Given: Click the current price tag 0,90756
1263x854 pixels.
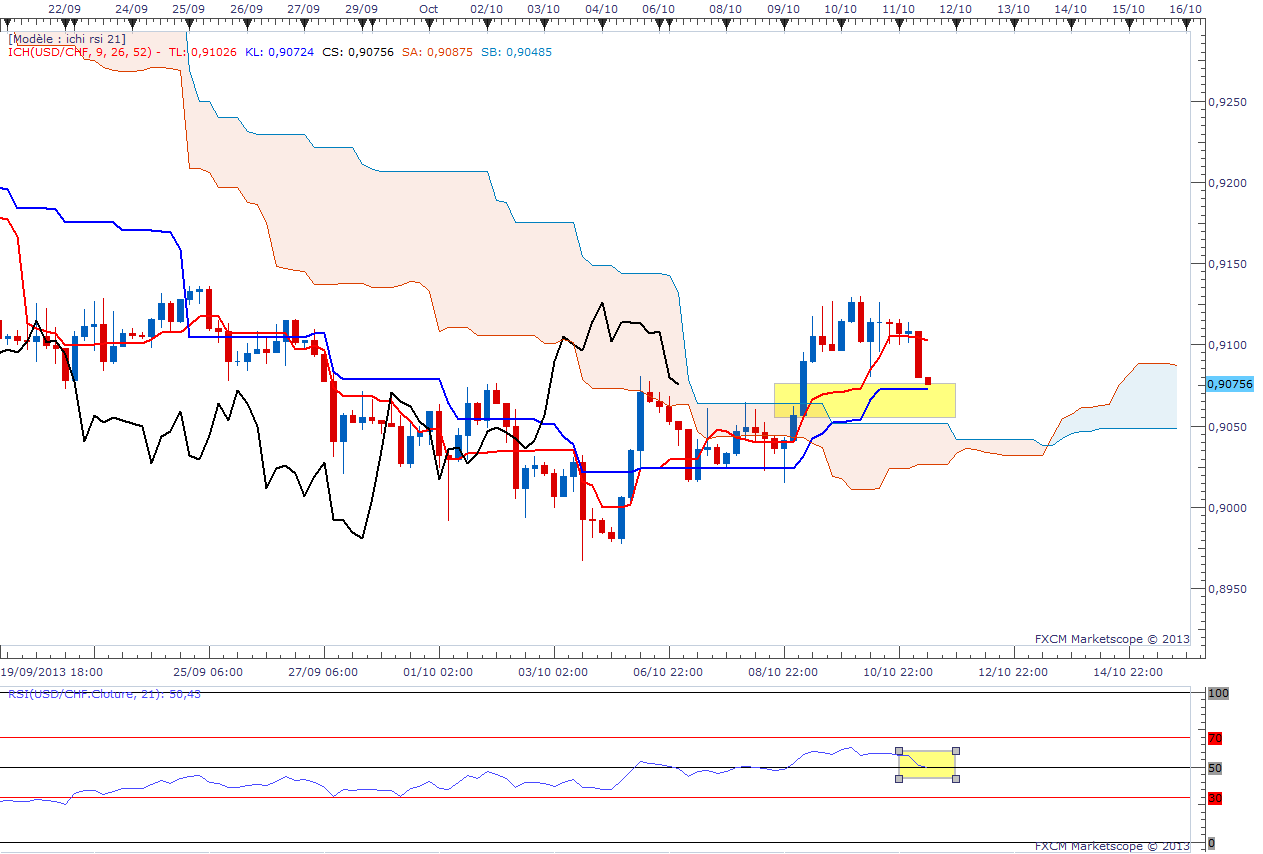Looking at the screenshot, I should [1230, 384].
